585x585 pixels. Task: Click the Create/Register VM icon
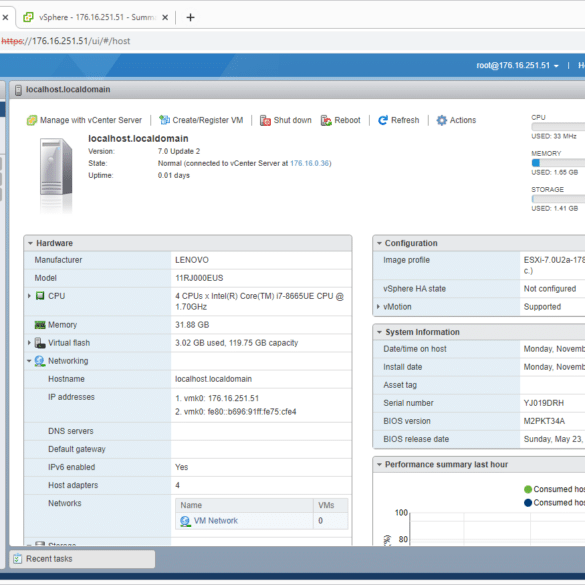(164, 120)
